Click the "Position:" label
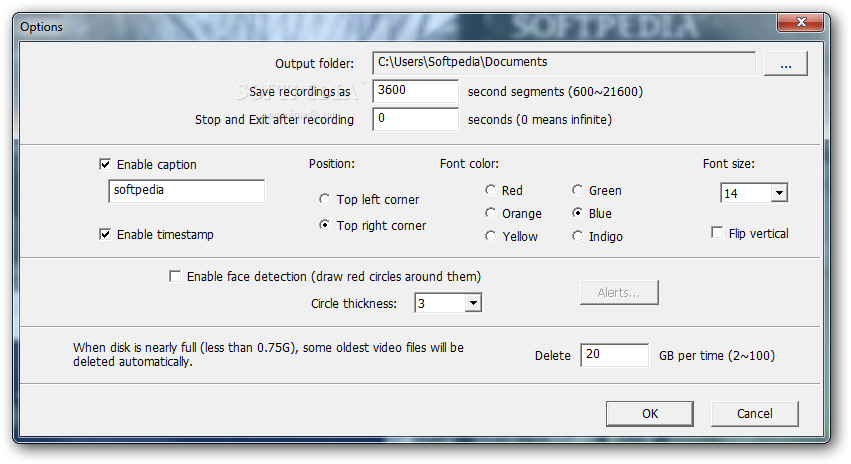The image size is (851, 464). click(332, 163)
